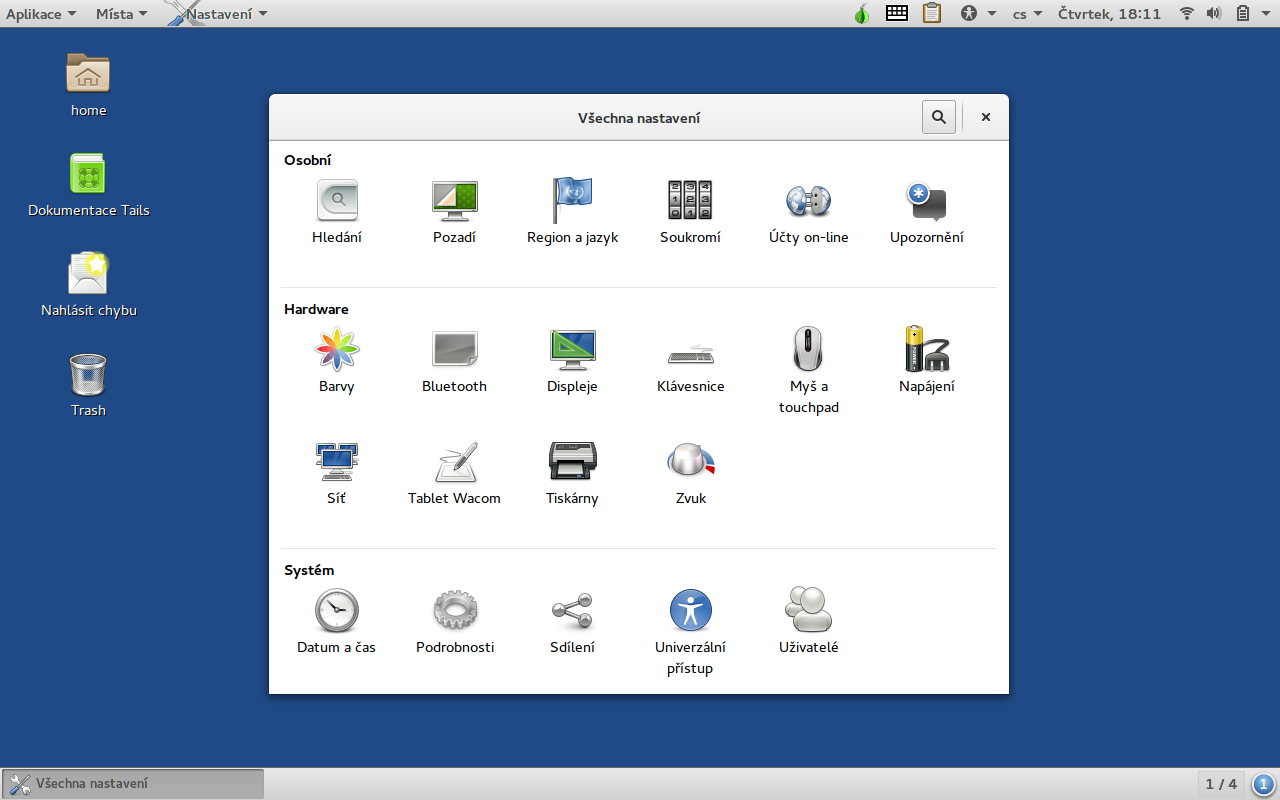The width and height of the screenshot is (1280, 800).
Task: Open the Podrobnosti details panel
Action: [x=454, y=622]
